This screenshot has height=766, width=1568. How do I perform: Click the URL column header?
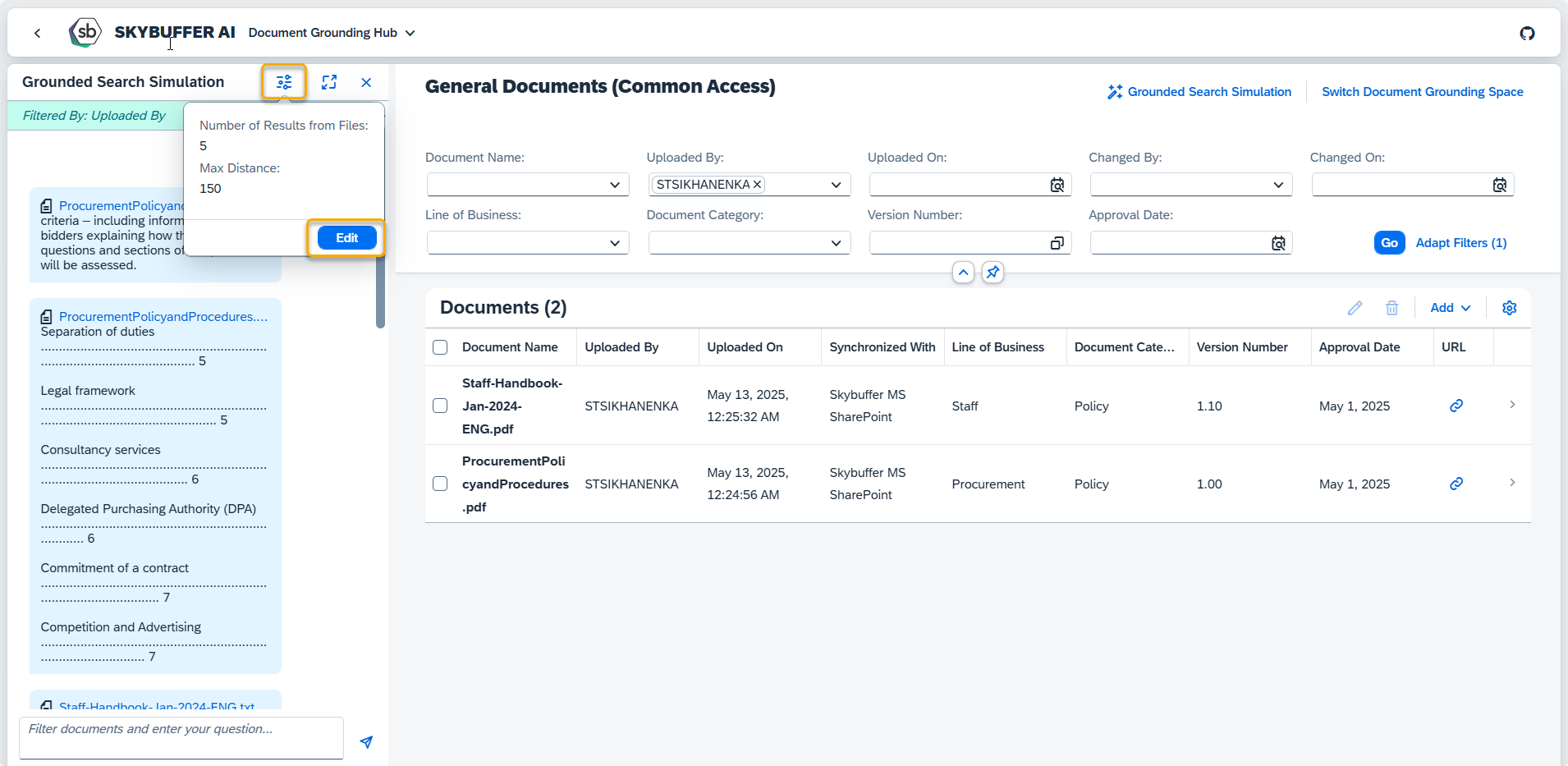pyautogui.click(x=1453, y=347)
